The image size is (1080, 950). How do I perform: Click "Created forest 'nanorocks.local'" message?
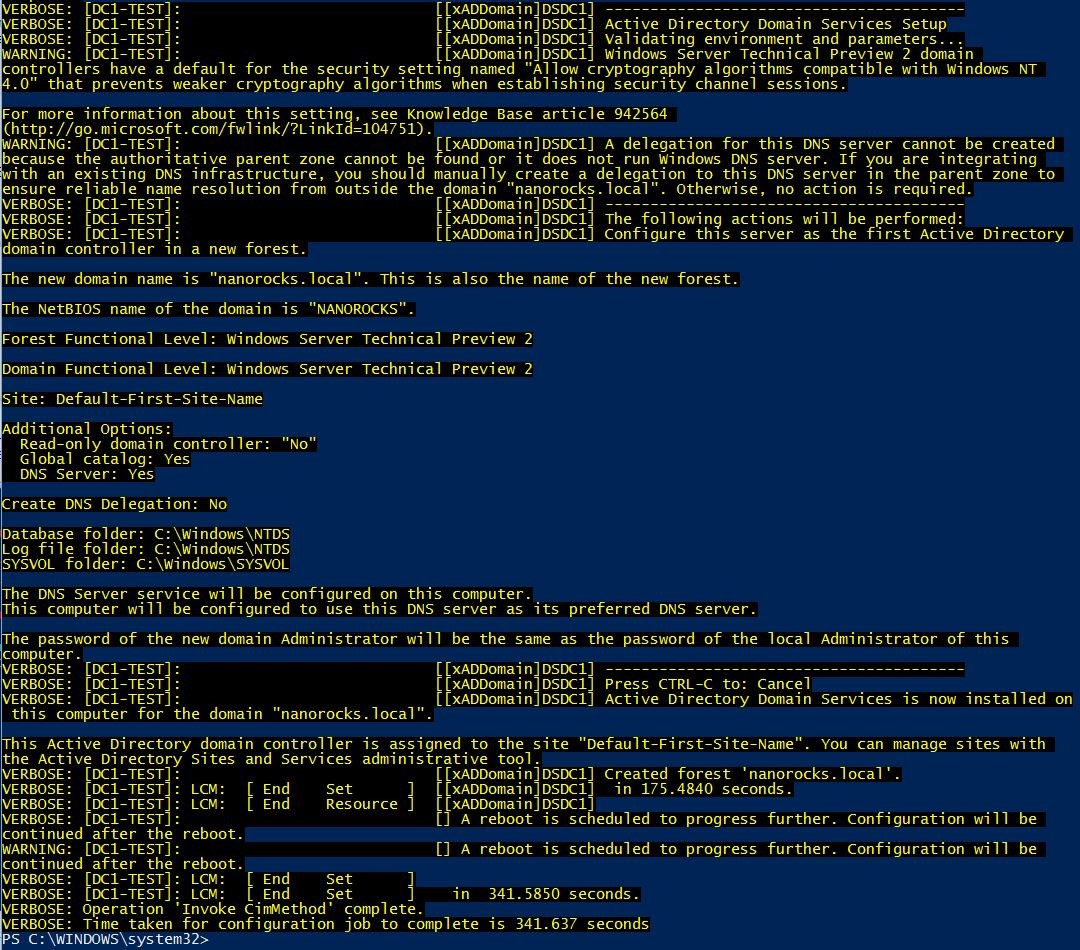click(x=752, y=774)
